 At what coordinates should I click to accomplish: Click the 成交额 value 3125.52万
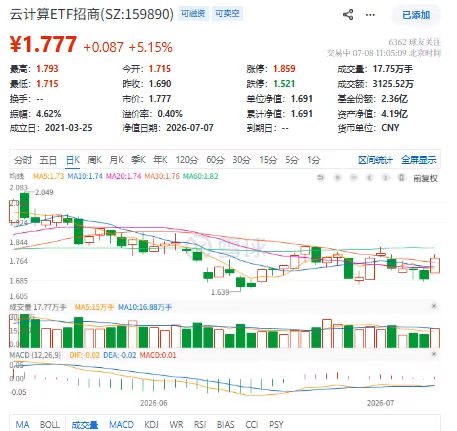coord(393,84)
